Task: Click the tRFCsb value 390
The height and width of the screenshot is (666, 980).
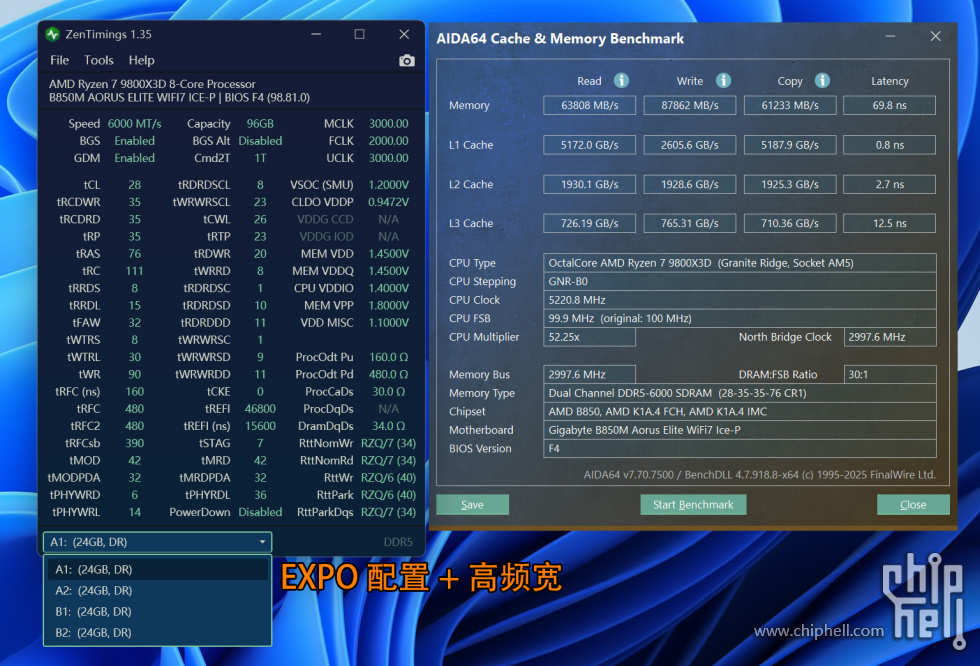Action: click(x=134, y=443)
